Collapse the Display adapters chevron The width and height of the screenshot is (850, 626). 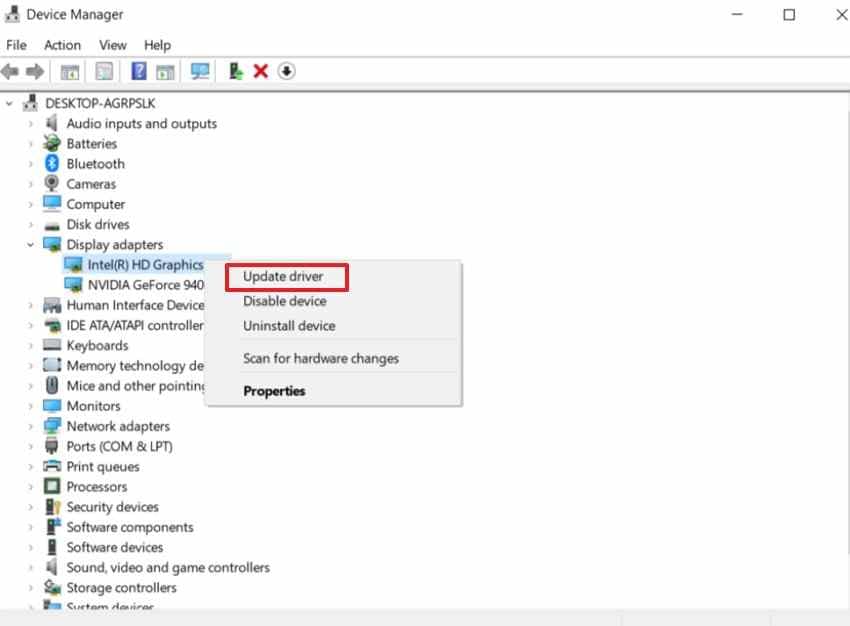tap(31, 244)
